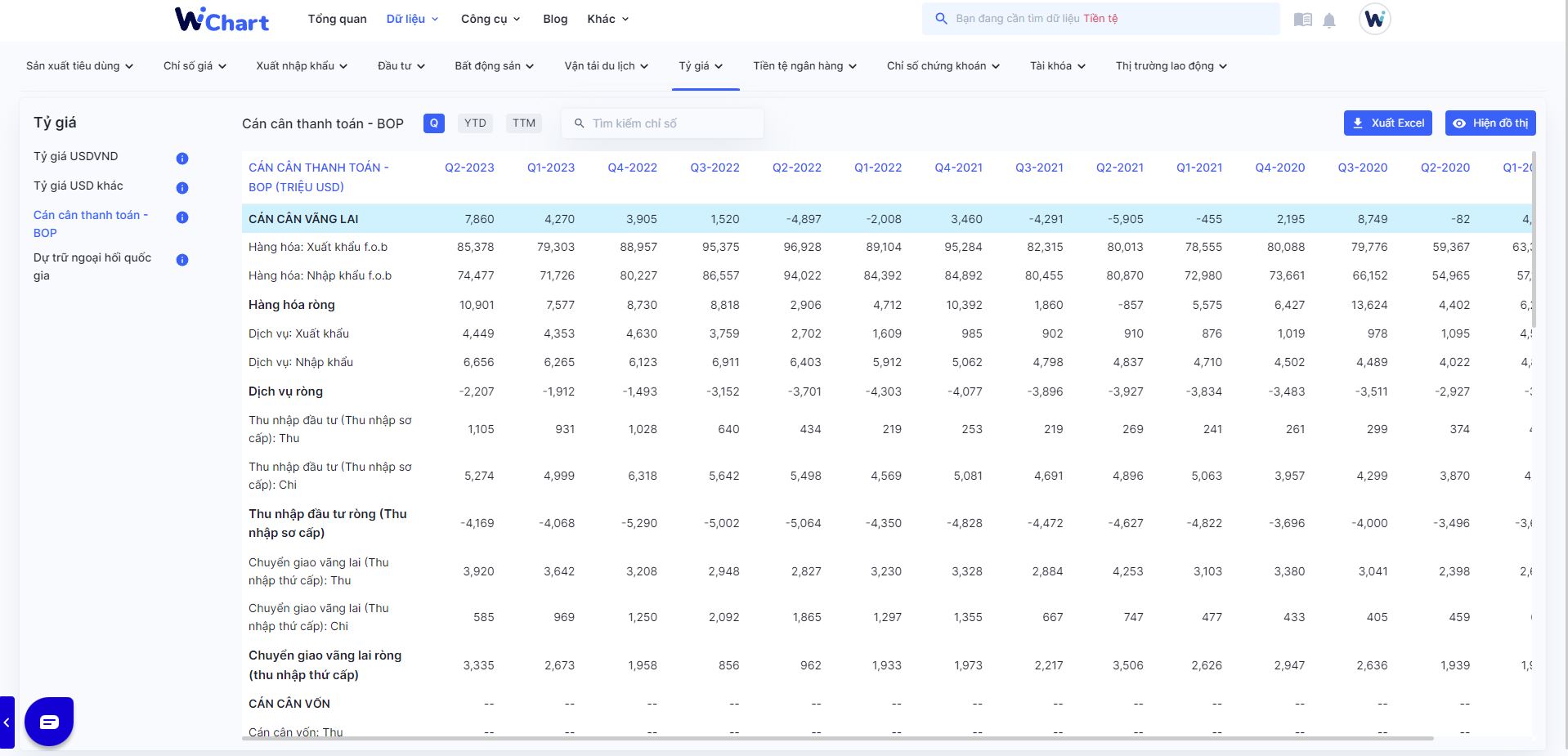Open Tiền tệ ngân hàng category

coord(805,66)
